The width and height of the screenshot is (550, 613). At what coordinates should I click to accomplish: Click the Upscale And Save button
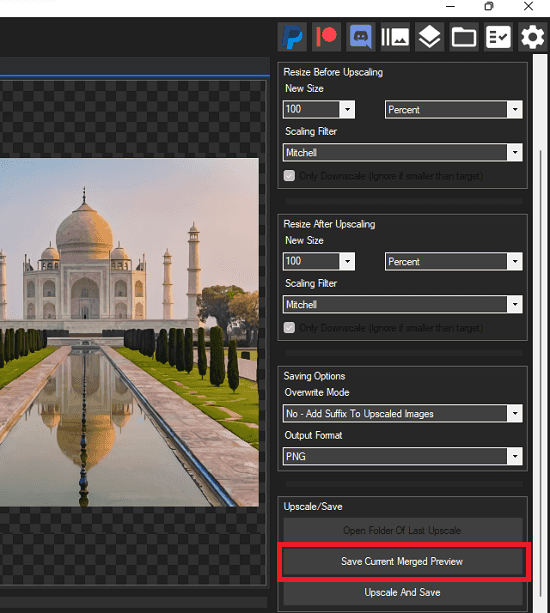[403, 593]
